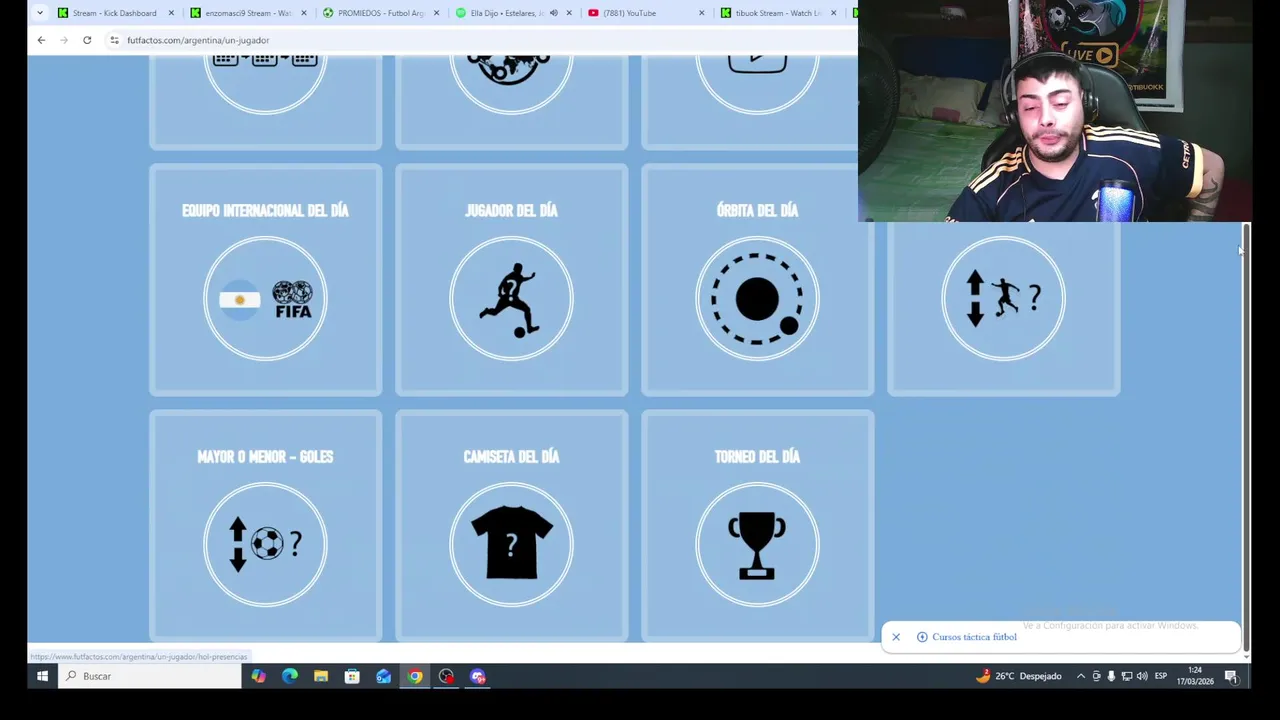Click the TORNEO DEL DÍA title
The width and height of the screenshot is (1280, 720).
pos(757,456)
